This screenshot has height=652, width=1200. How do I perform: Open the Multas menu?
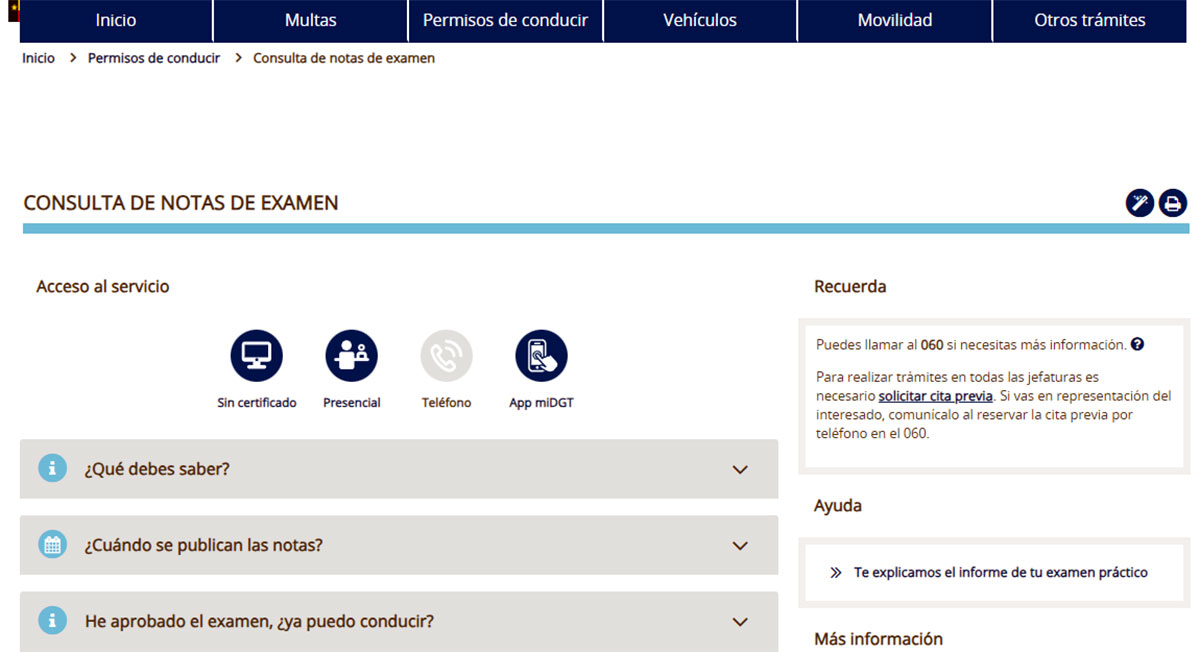point(310,19)
